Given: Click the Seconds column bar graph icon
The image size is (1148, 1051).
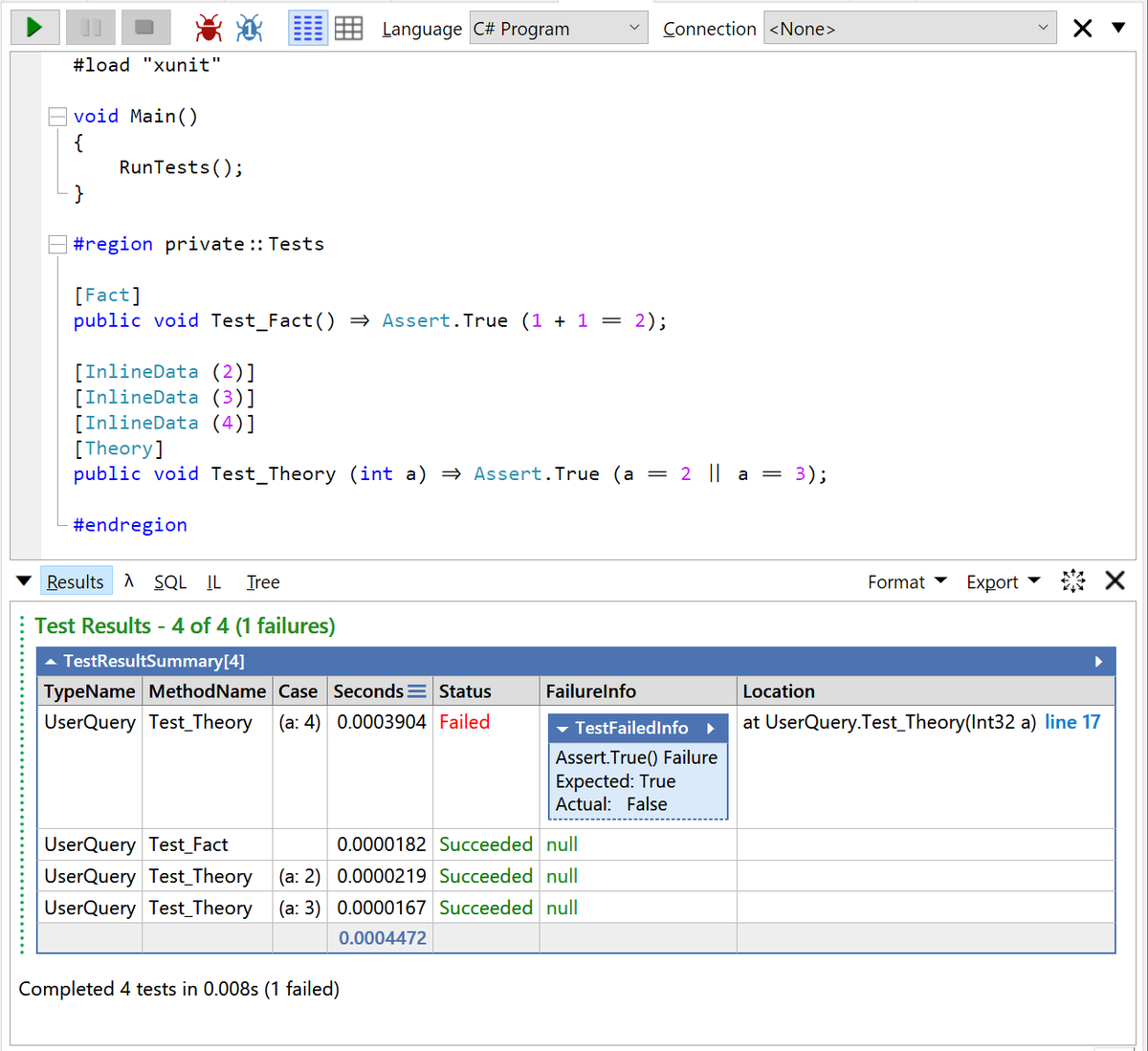Looking at the screenshot, I should pyautogui.click(x=417, y=690).
